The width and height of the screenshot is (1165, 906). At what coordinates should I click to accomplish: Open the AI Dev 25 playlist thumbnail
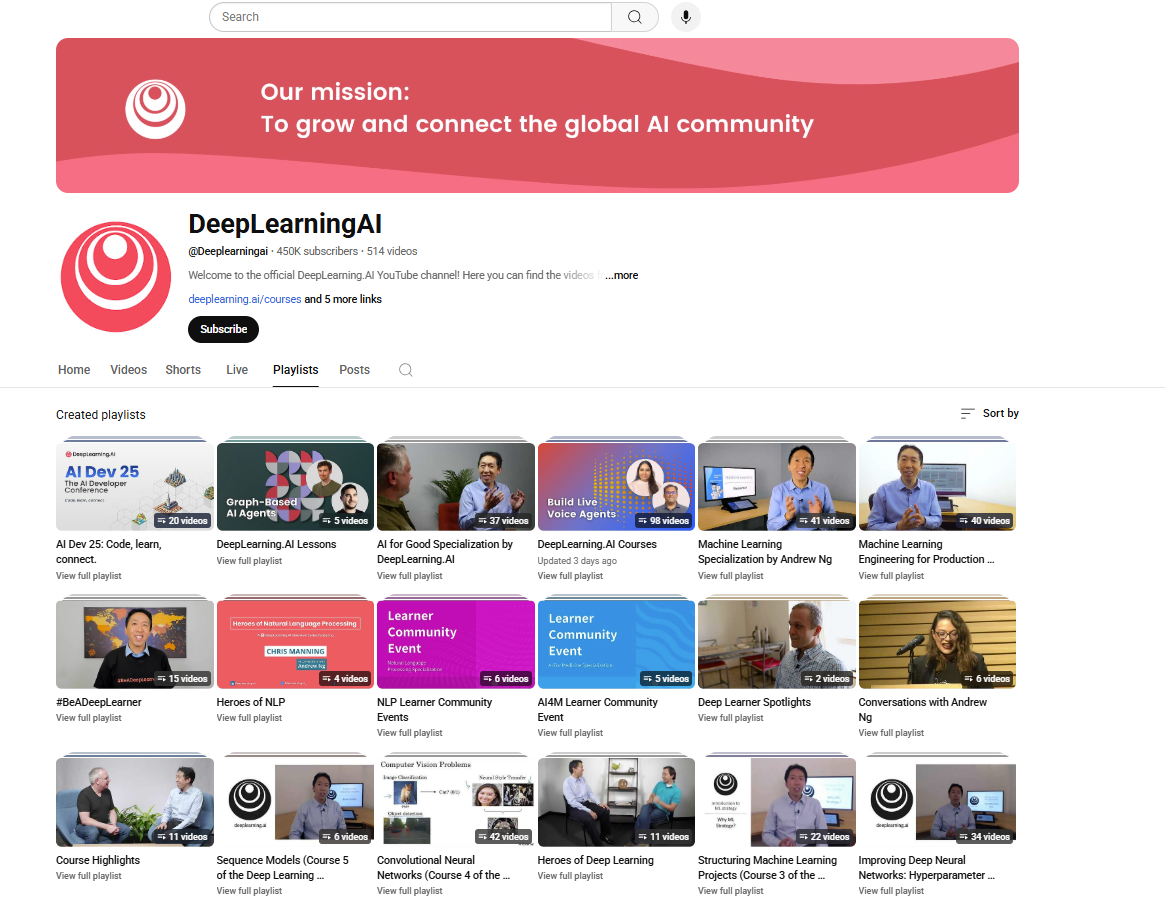(x=134, y=485)
